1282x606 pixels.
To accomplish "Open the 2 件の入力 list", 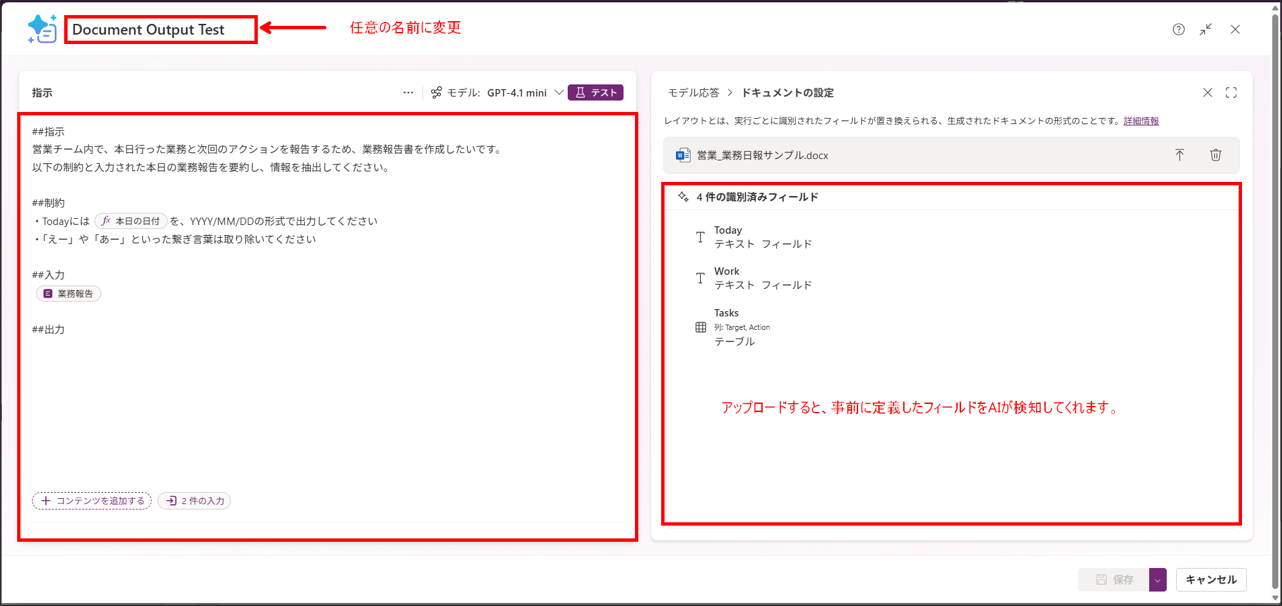I will point(195,501).
